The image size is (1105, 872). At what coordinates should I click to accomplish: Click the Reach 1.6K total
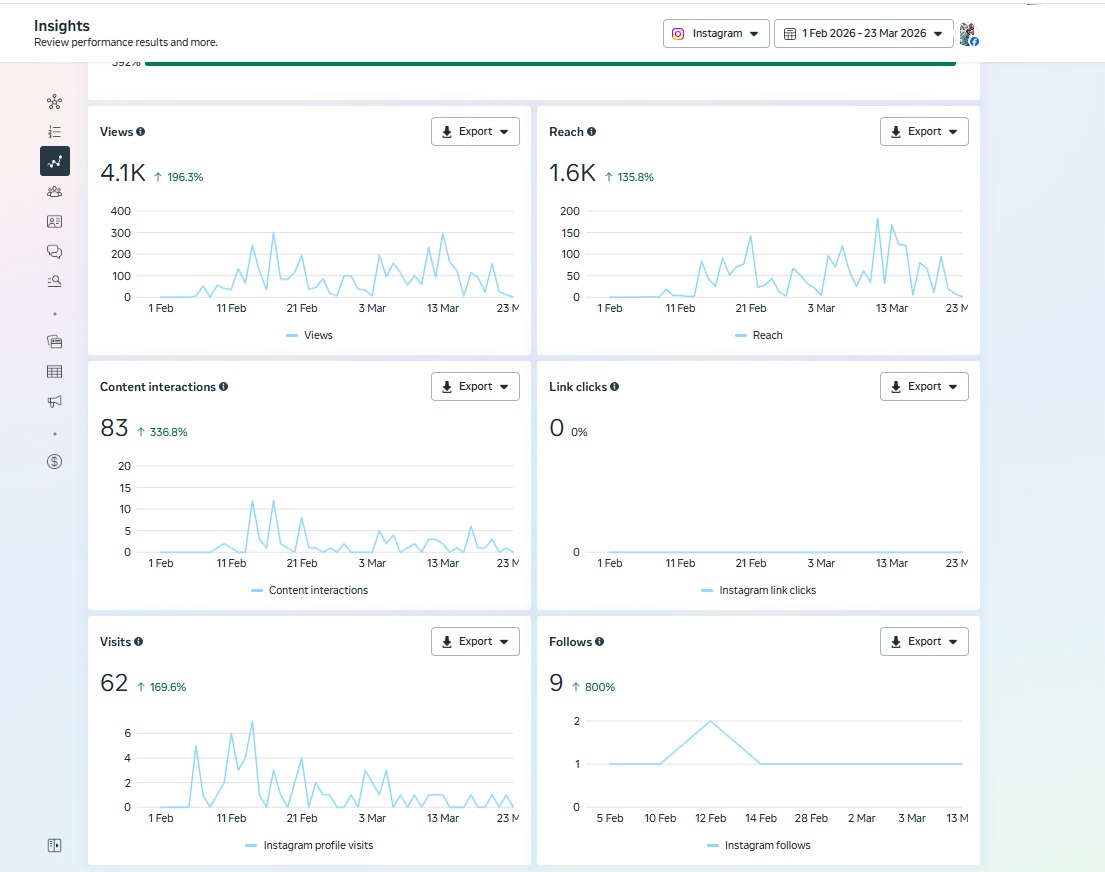[x=572, y=173]
